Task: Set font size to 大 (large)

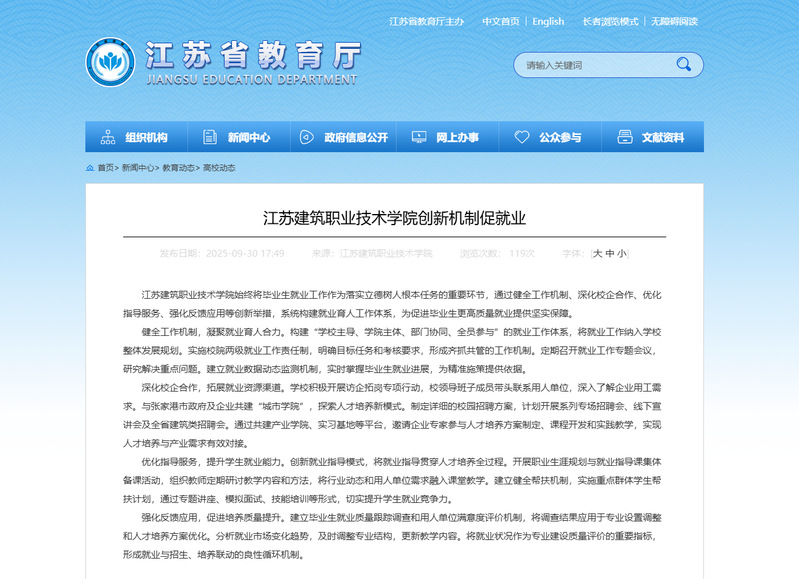Action: coord(598,254)
